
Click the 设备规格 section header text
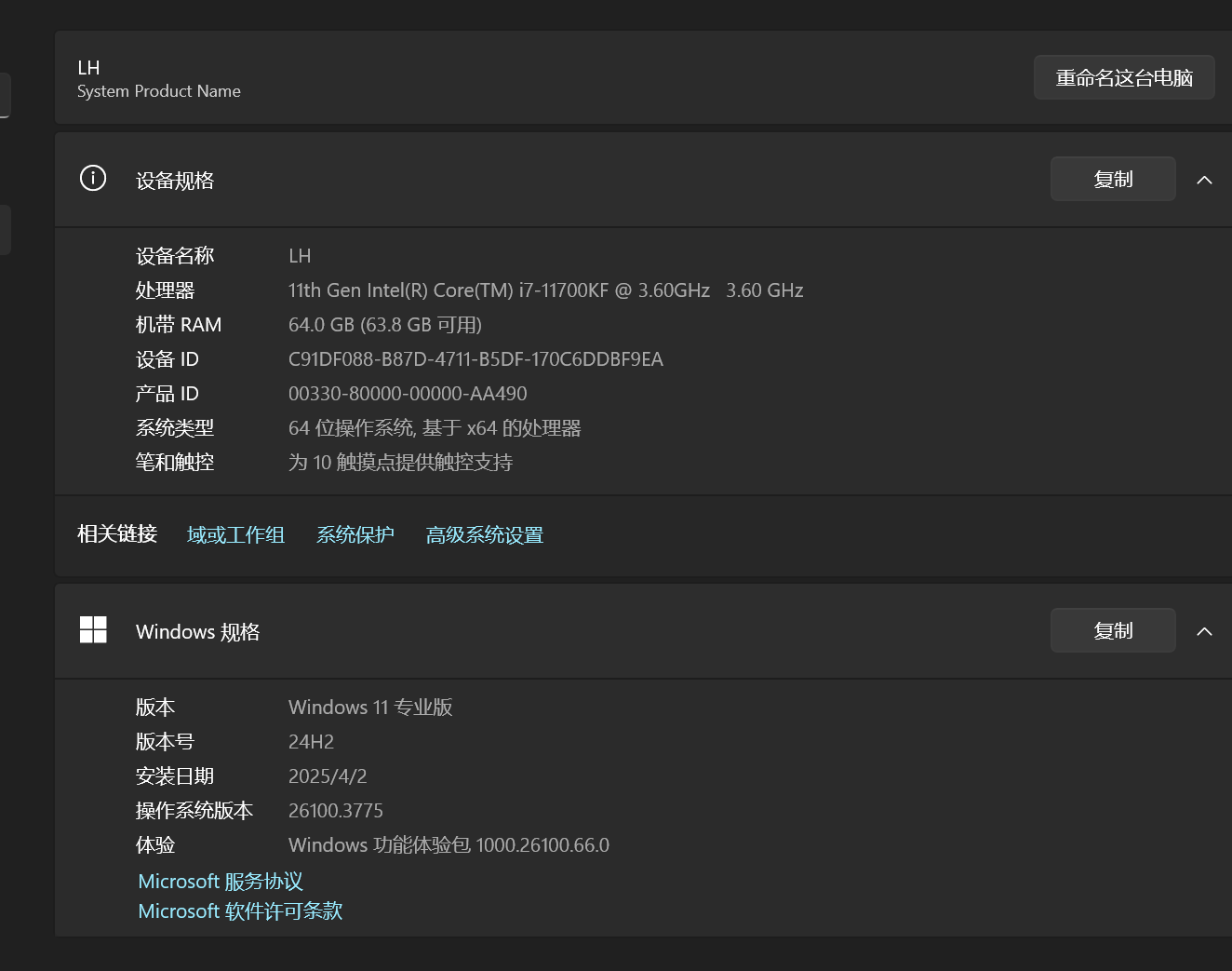[175, 180]
